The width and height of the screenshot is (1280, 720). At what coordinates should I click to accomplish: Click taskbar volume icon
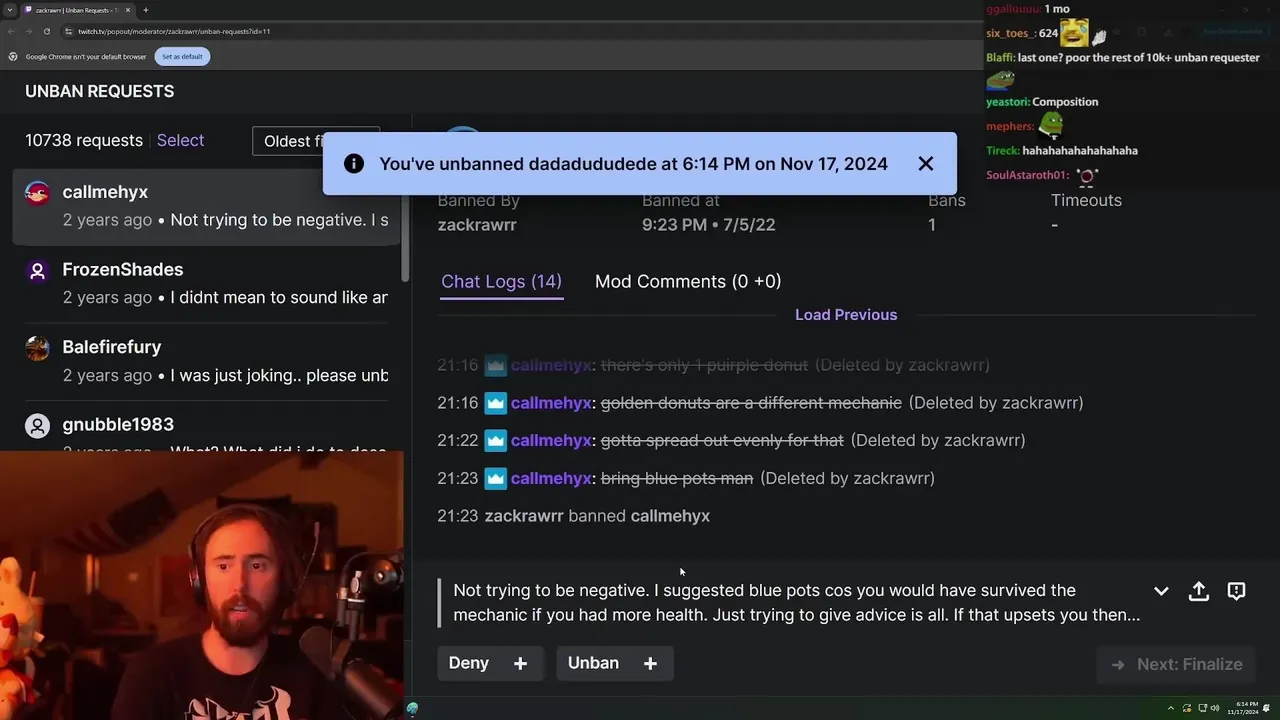[1215, 708]
